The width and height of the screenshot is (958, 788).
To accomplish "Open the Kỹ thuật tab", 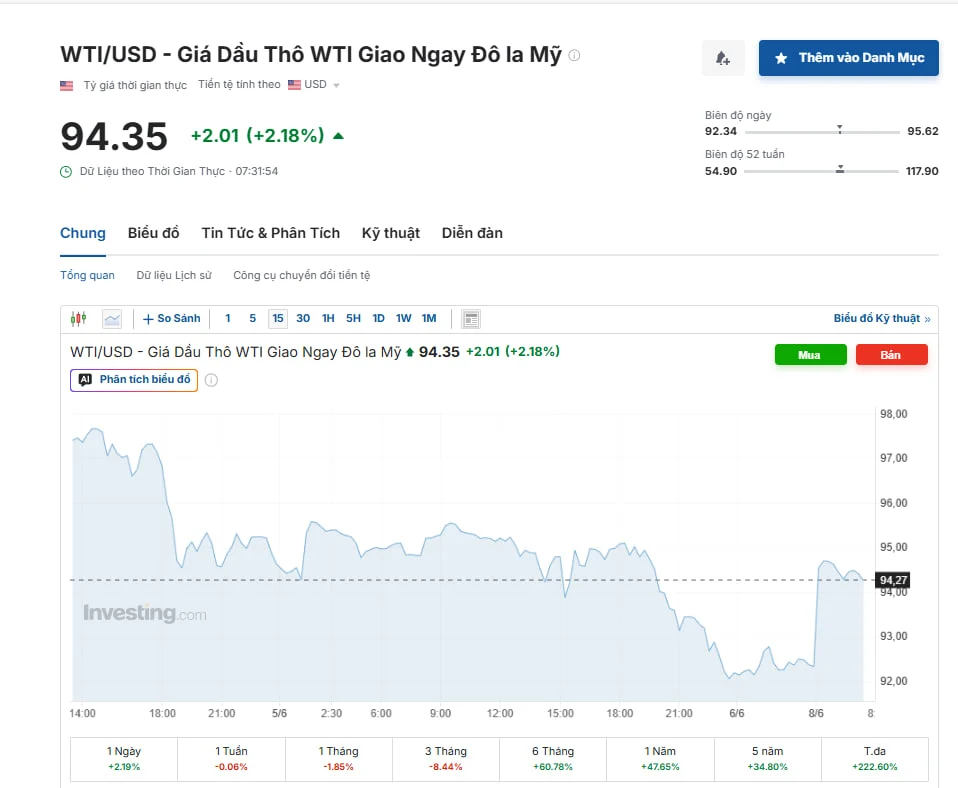I will pos(390,233).
